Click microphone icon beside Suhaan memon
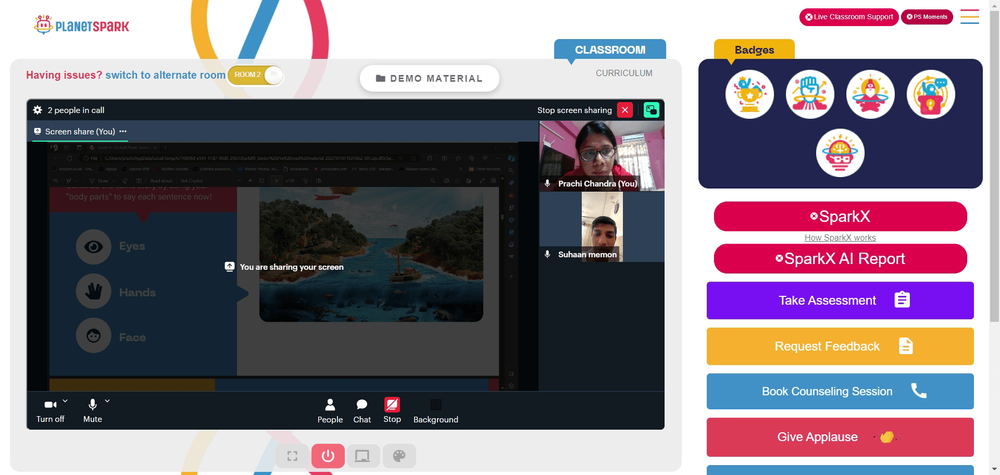Viewport: 1000px width, 475px height. pyautogui.click(x=547, y=254)
